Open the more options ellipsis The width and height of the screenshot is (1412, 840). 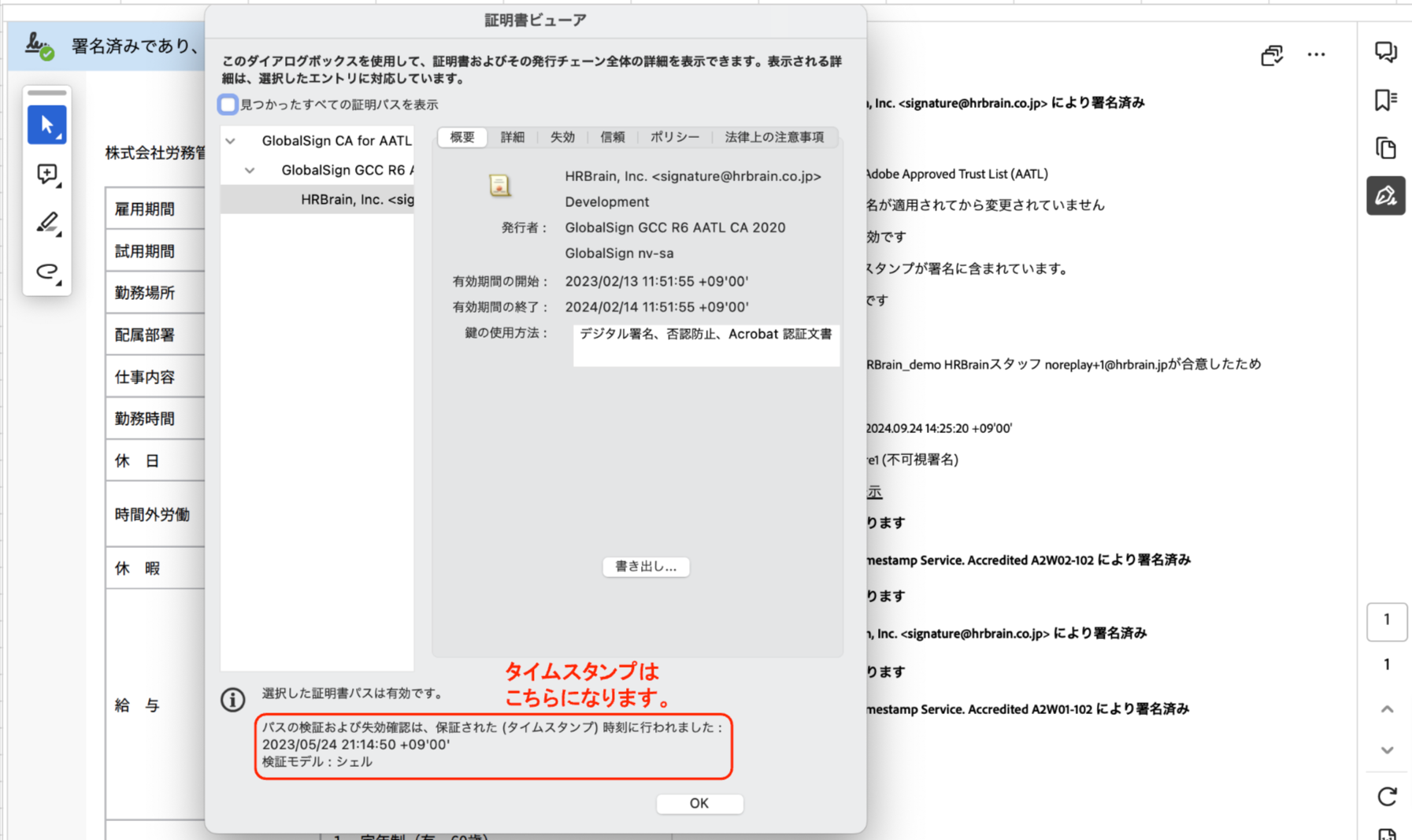pyautogui.click(x=1316, y=54)
